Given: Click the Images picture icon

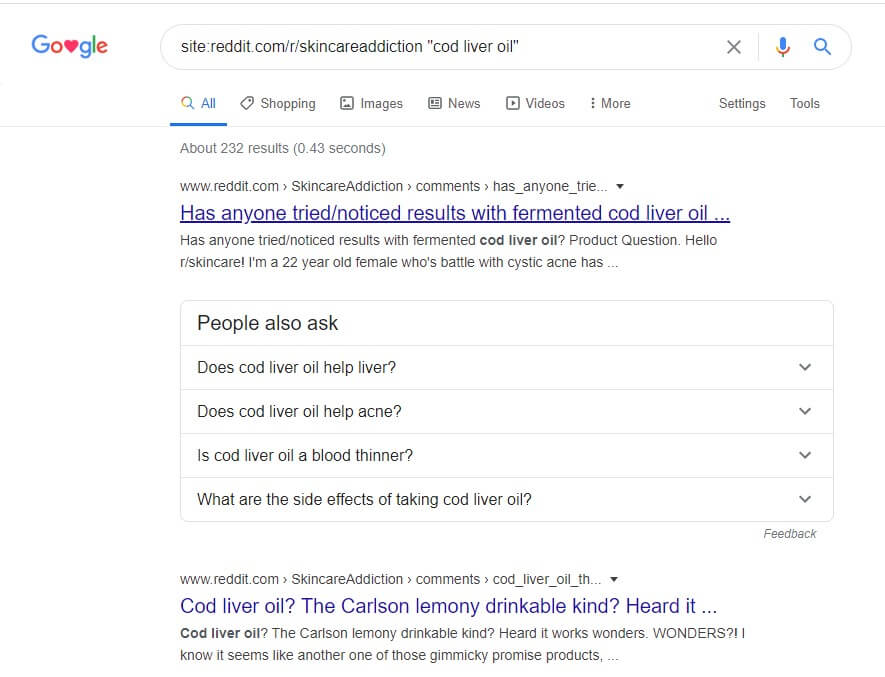Looking at the screenshot, I should (x=347, y=103).
